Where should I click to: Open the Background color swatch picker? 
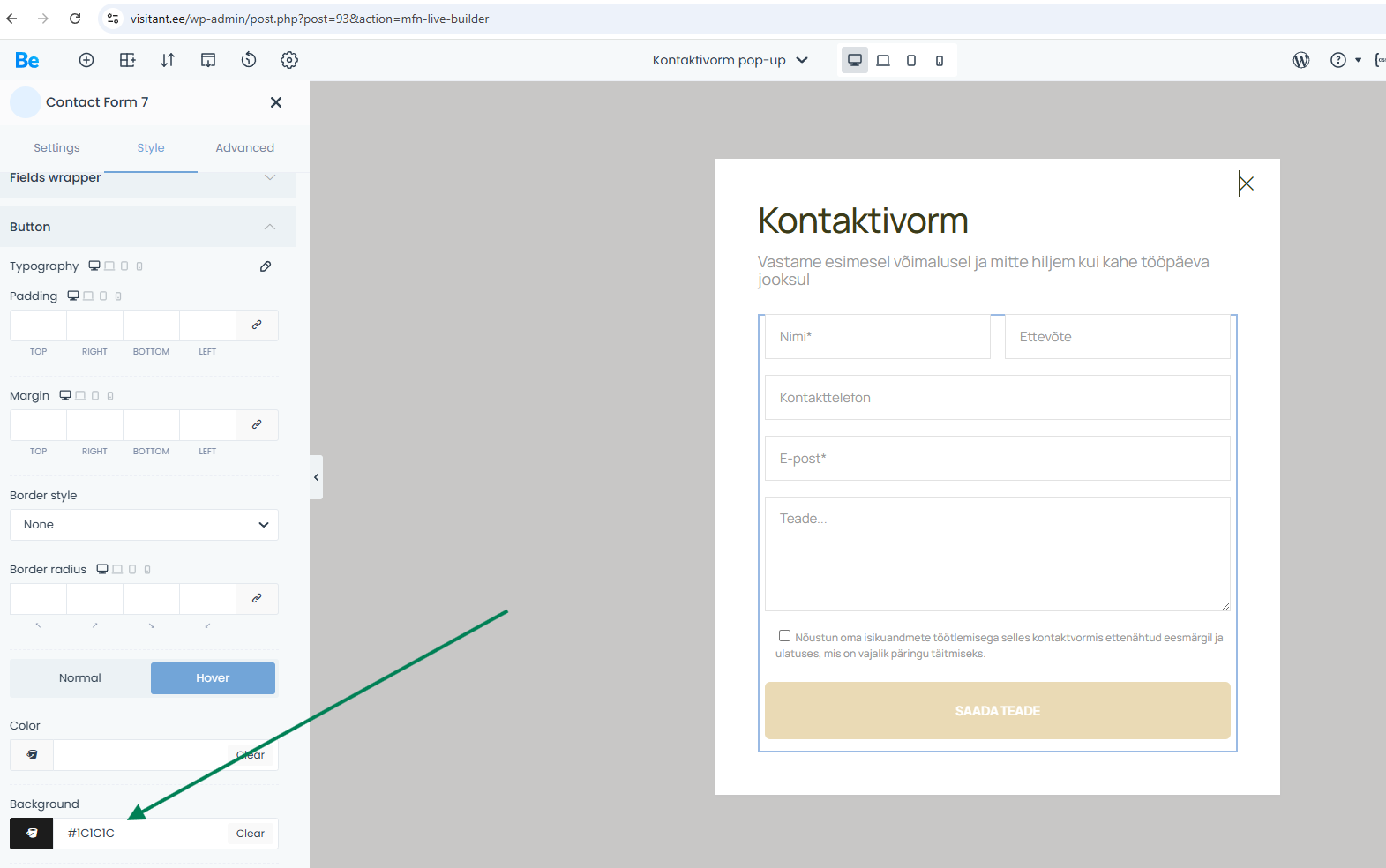click(32, 834)
